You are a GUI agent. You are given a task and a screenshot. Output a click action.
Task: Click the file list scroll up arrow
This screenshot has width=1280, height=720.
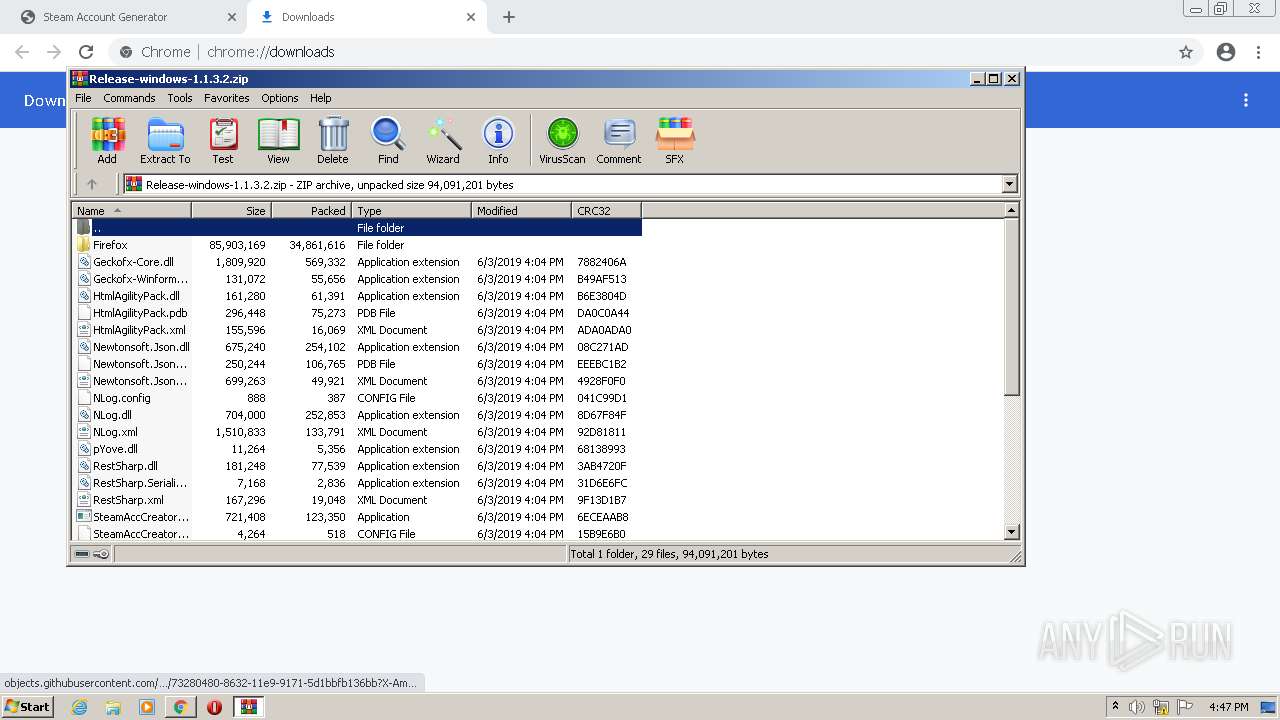point(1011,210)
